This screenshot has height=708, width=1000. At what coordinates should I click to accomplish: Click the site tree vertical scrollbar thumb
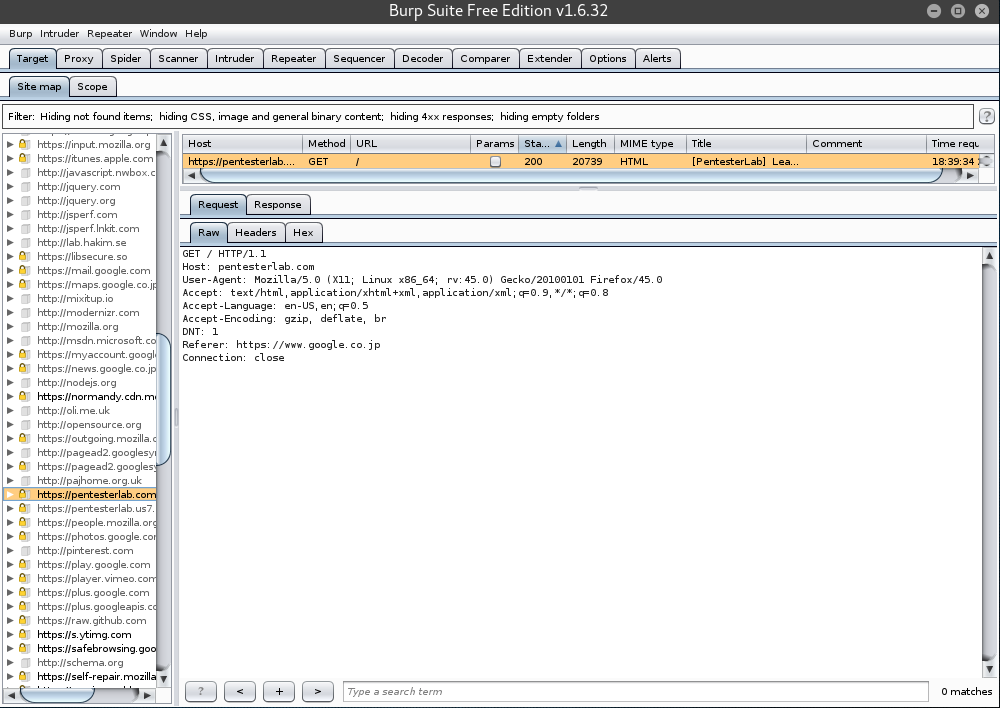click(x=163, y=399)
